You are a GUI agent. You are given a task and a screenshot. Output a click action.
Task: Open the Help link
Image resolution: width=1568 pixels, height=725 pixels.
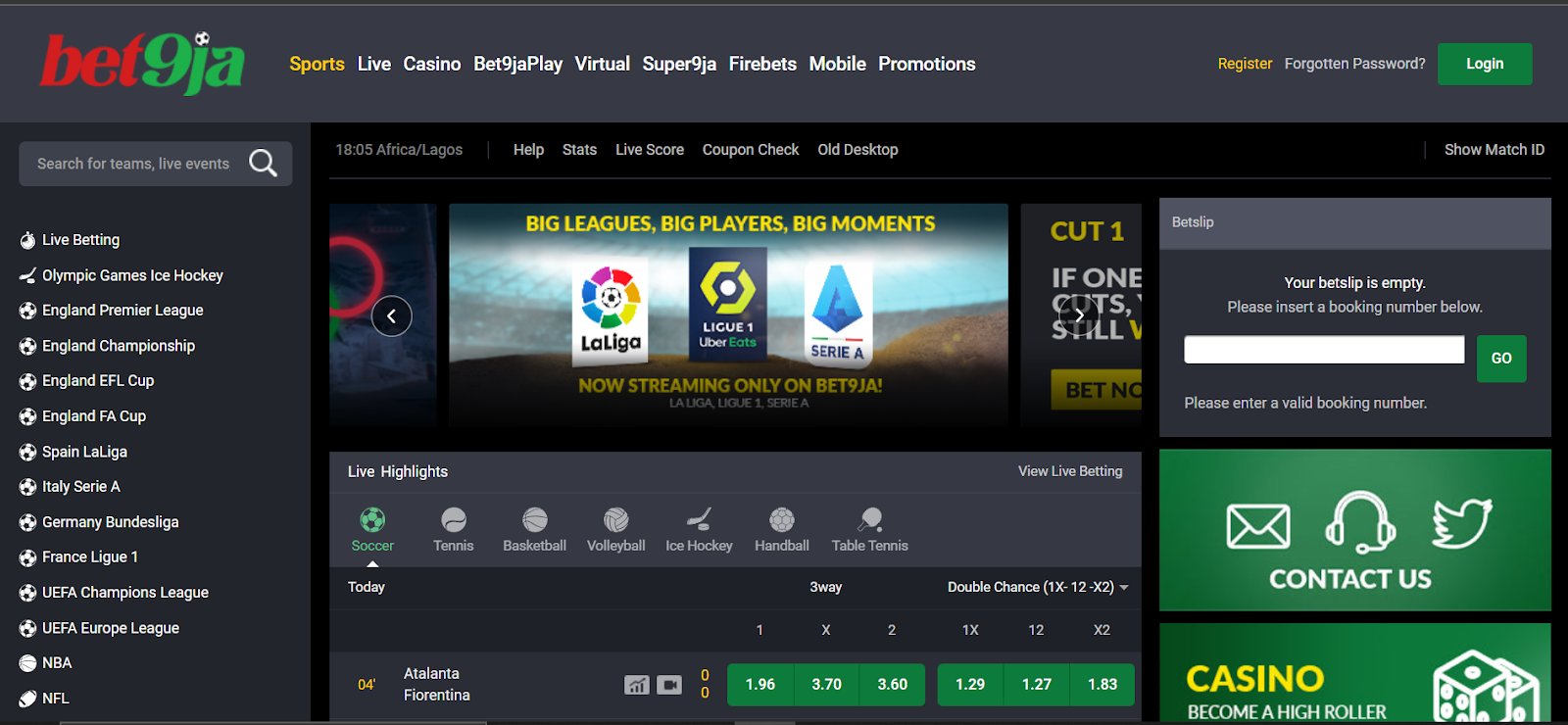[528, 150]
